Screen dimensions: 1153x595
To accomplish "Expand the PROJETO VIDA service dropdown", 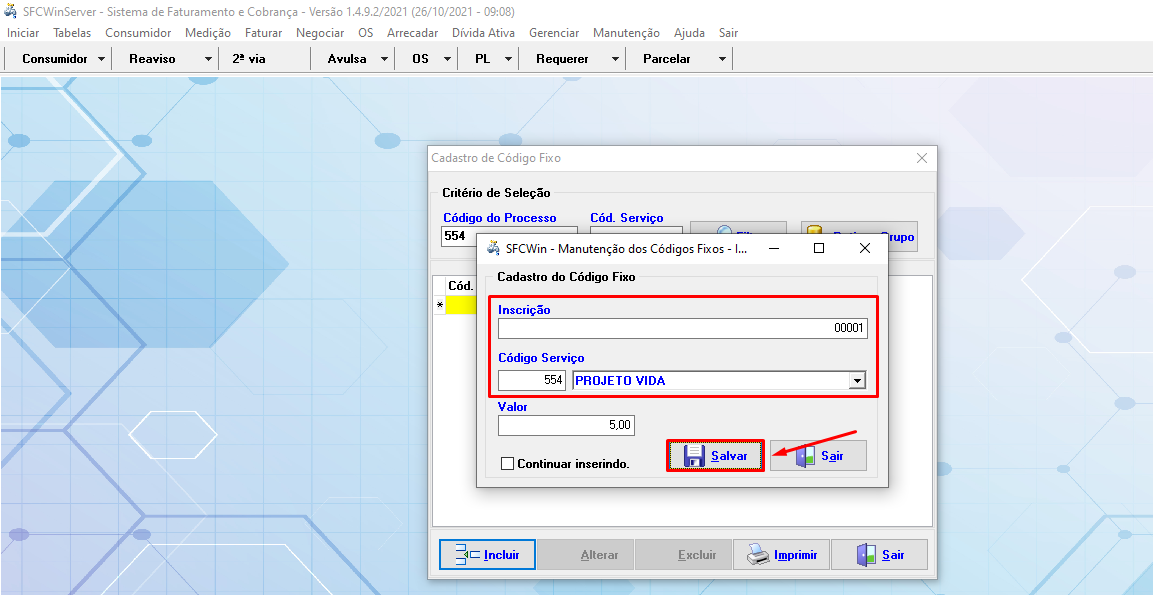I will point(856,381).
